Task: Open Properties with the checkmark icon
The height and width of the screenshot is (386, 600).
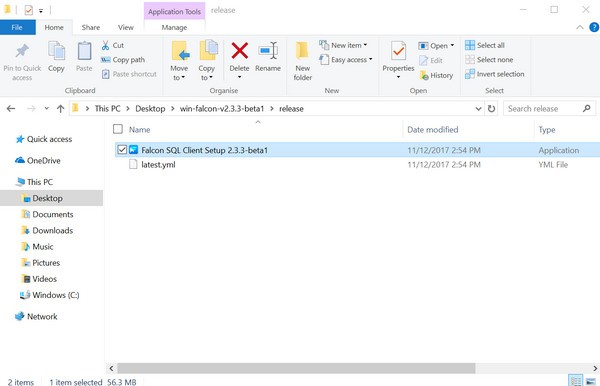Action: pos(398,51)
